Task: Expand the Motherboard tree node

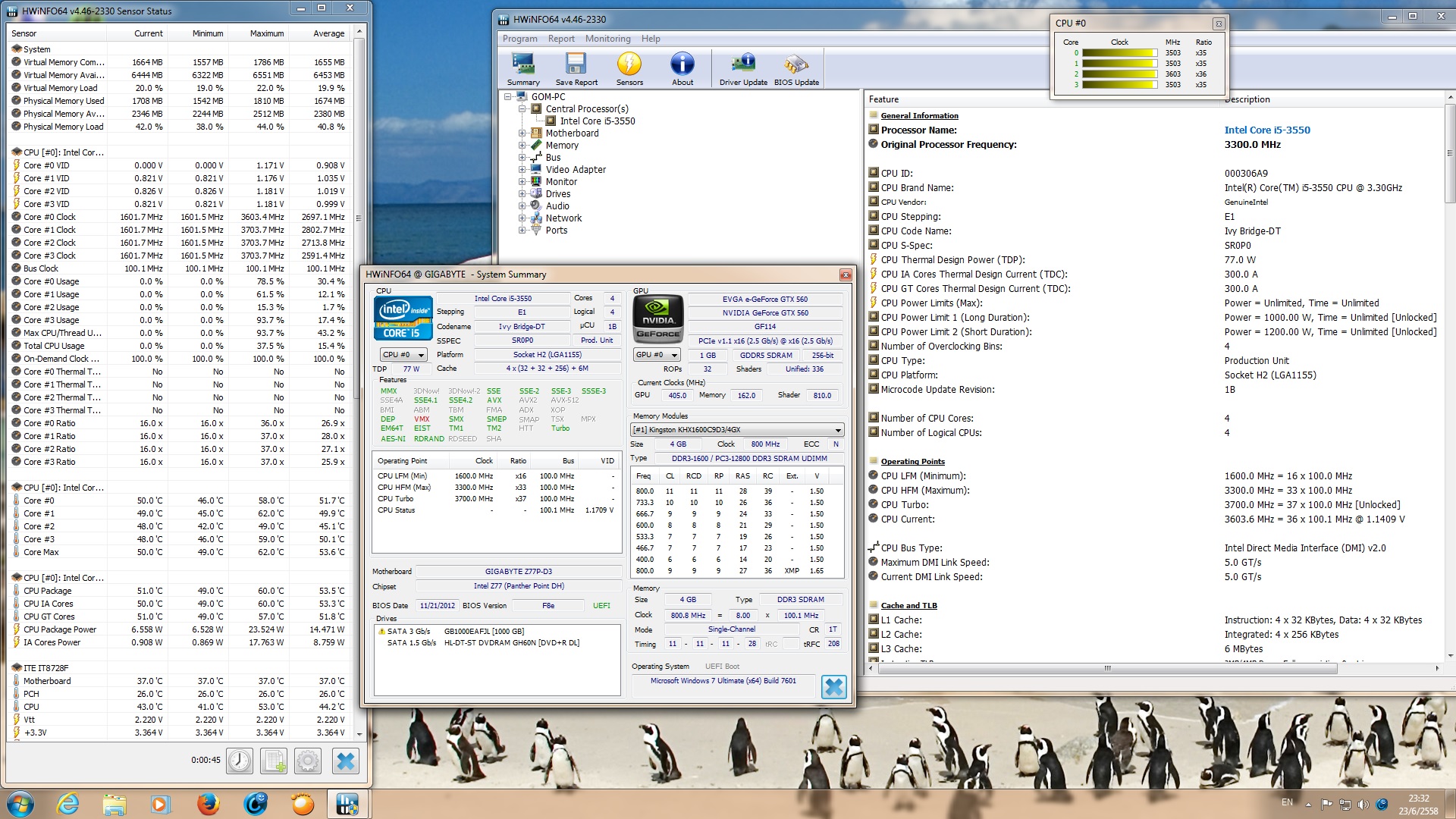Action: pyautogui.click(x=522, y=133)
